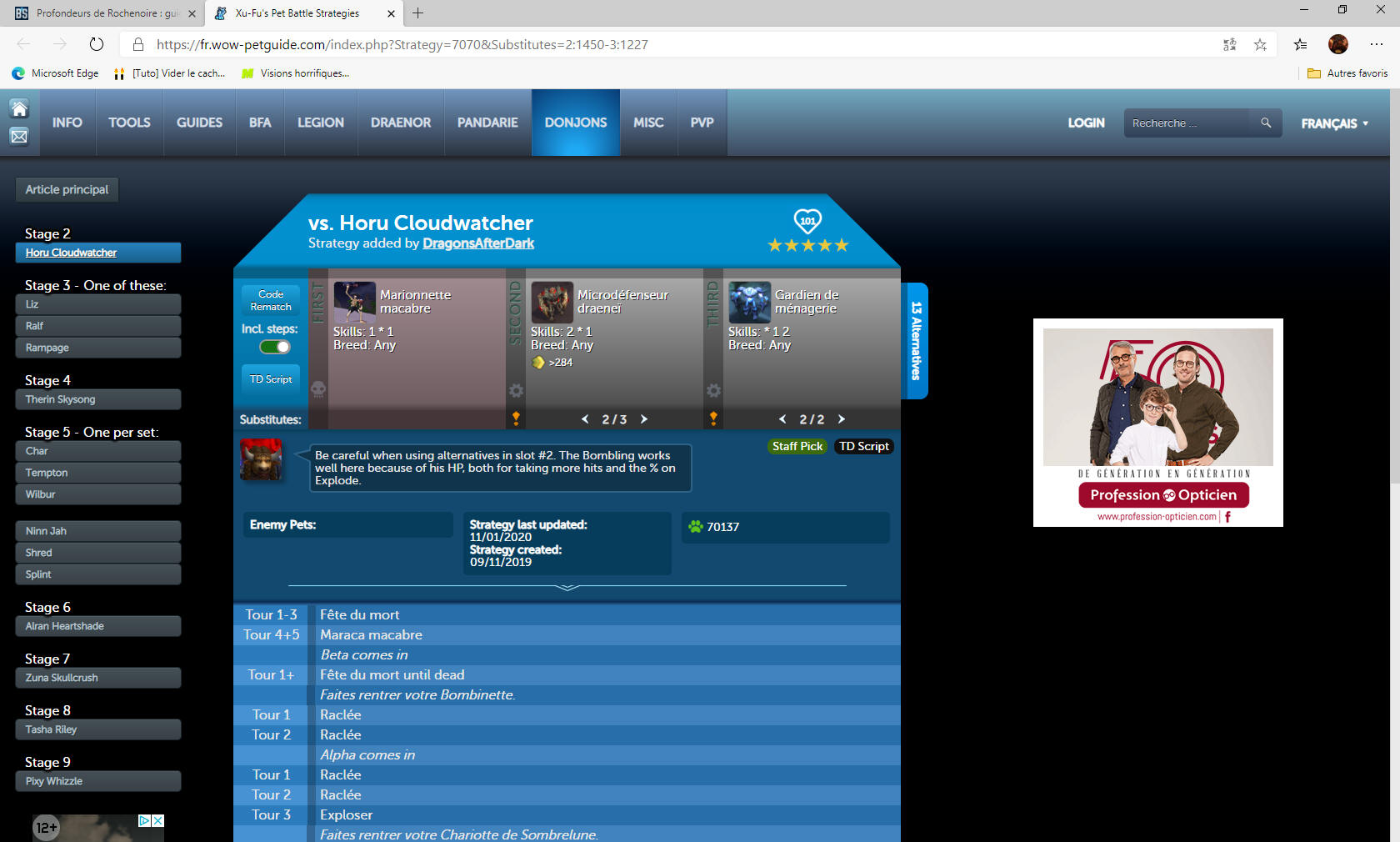The width and height of the screenshot is (1400, 842).
Task: Select Horu Cloudwatcher in the Stage 2 list
Action: click(x=98, y=253)
